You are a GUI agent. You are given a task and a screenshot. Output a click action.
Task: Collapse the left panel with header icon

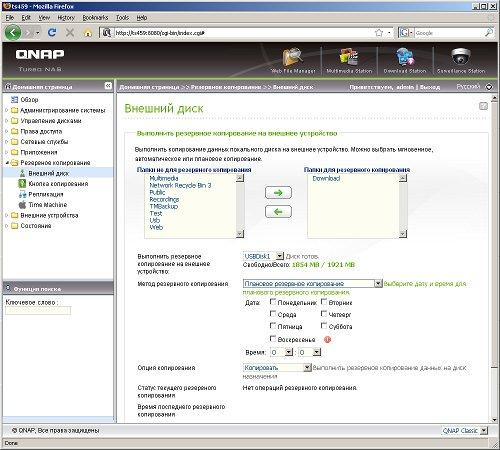[108, 86]
